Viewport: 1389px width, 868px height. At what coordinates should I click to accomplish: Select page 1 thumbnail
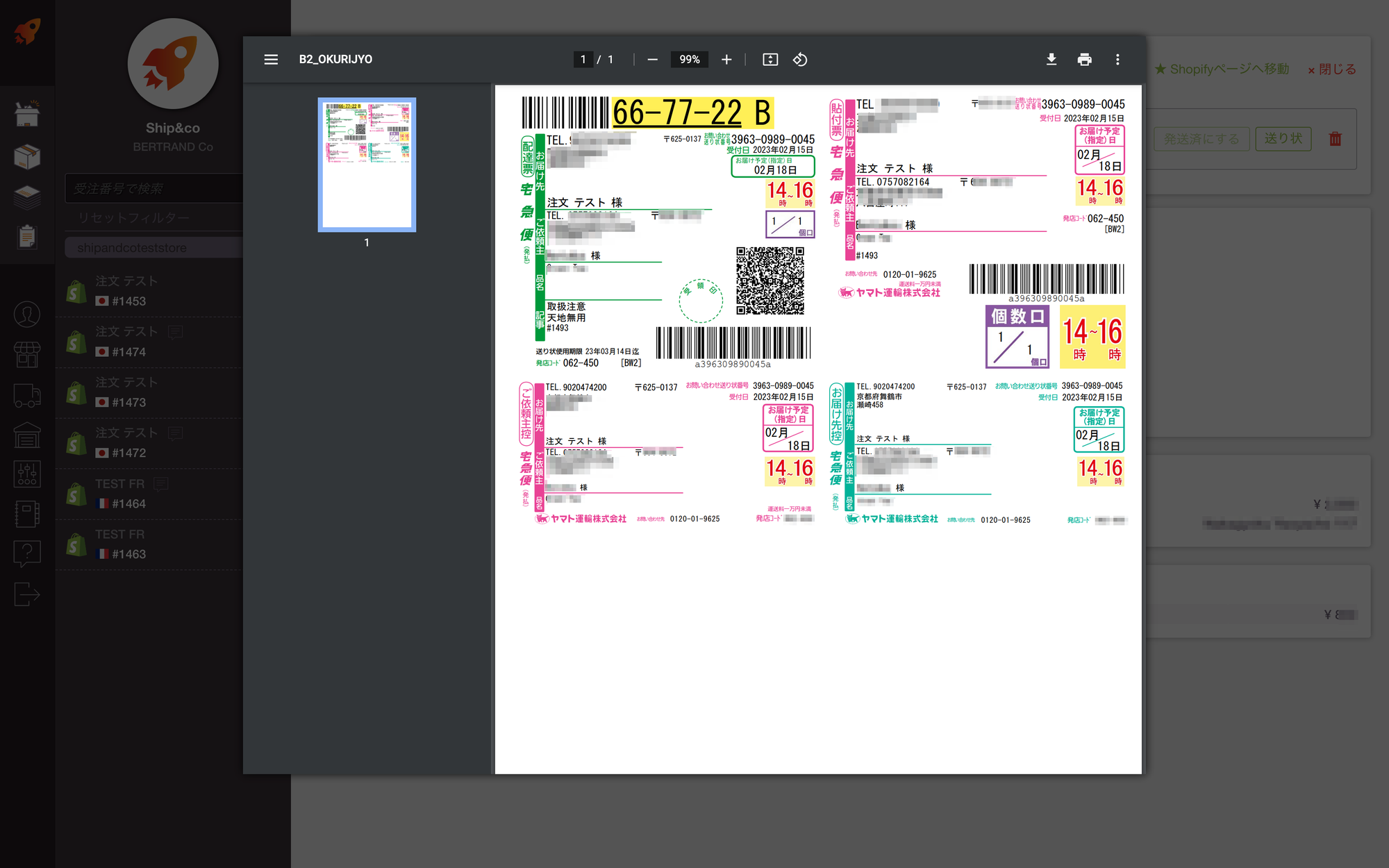[367, 165]
